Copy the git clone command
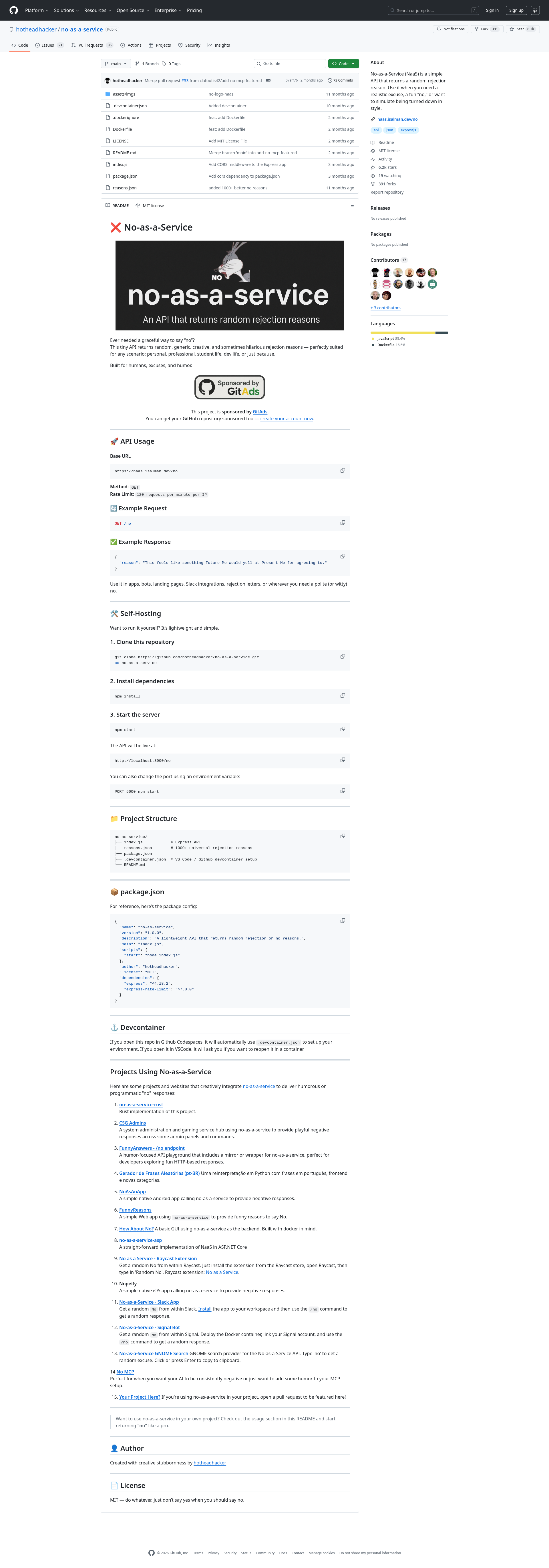The image size is (549, 1568). tap(343, 656)
